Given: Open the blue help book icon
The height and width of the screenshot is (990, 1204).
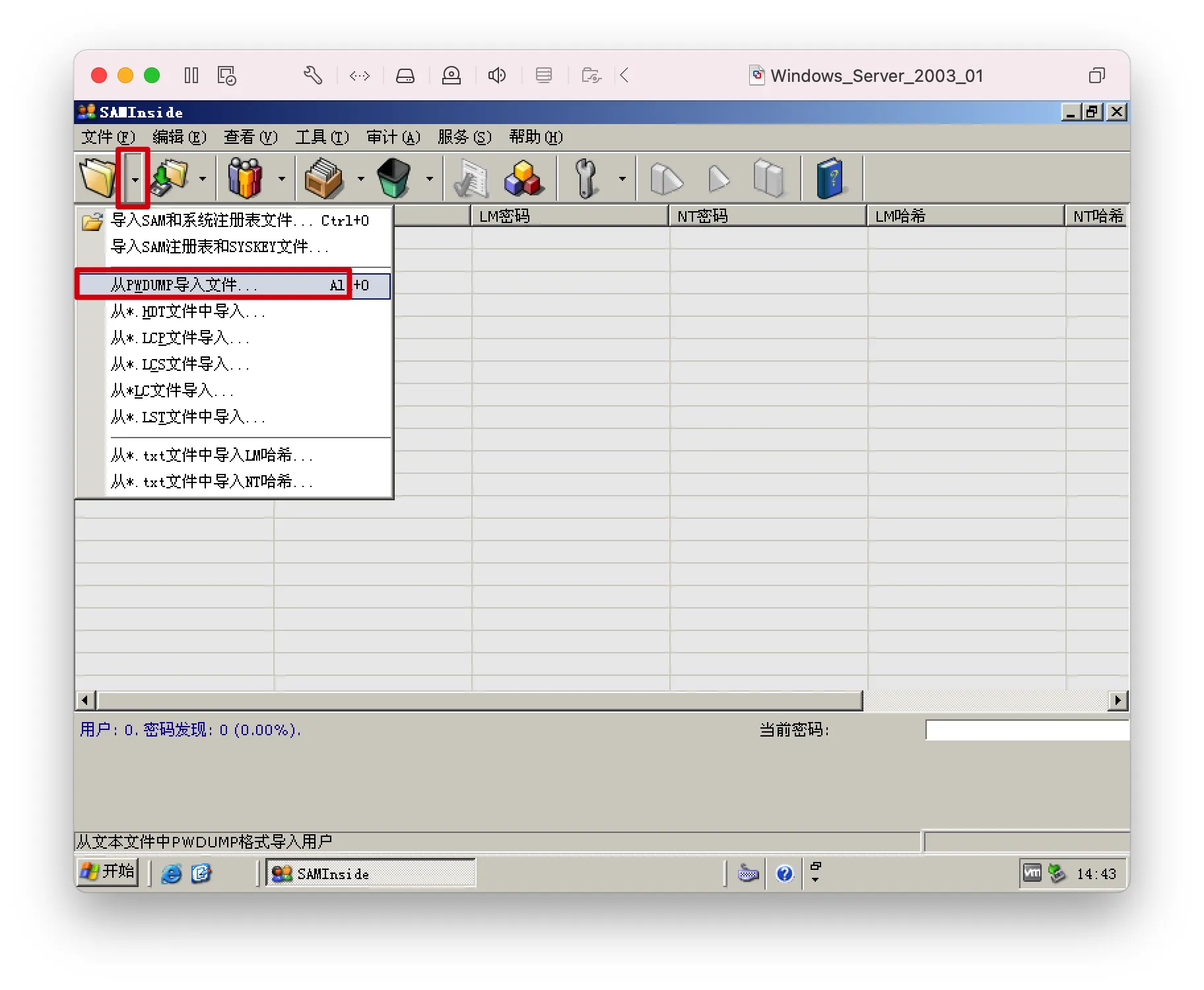Looking at the screenshot, I should point(830,178).
